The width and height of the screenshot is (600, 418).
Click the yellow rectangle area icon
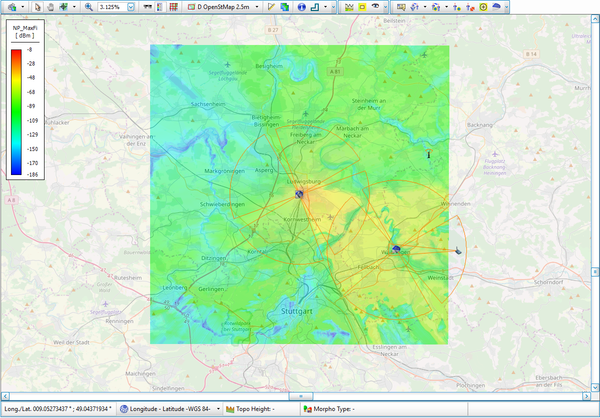[x=362, y=7]
